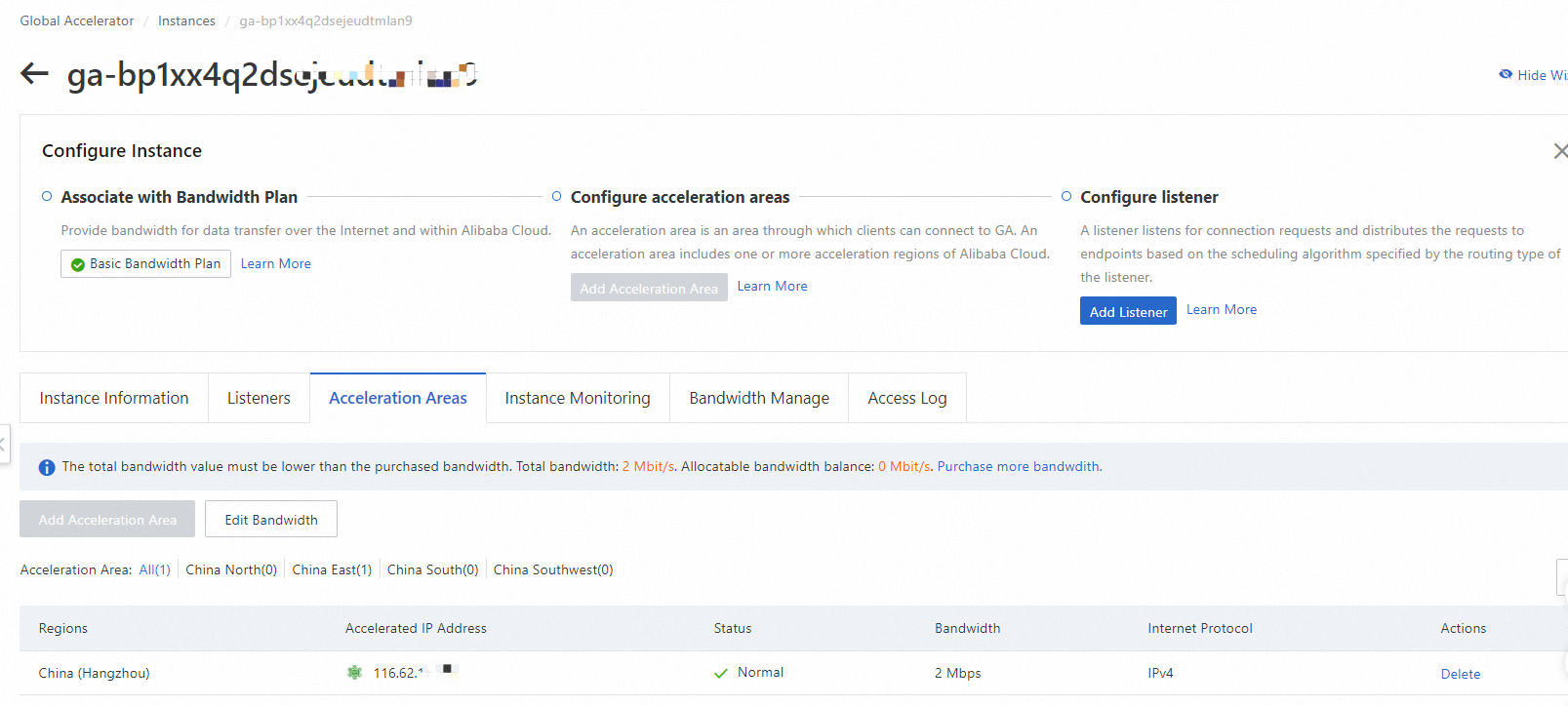This screenshot has width=1568, height=706.
Task: Click the Internet Protocol column header
Action: point(1200,628)
